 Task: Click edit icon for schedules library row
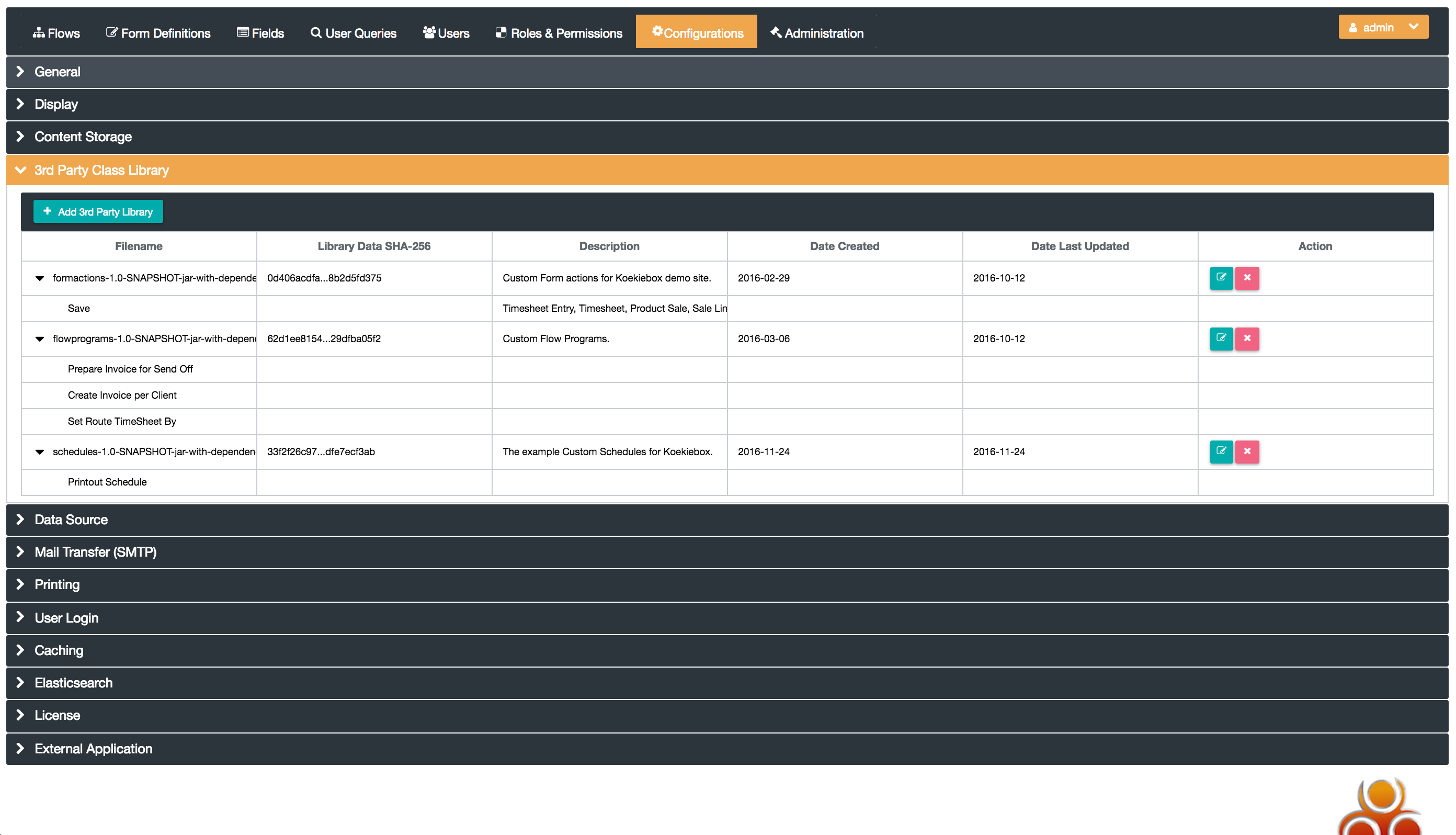point(1221,452)
